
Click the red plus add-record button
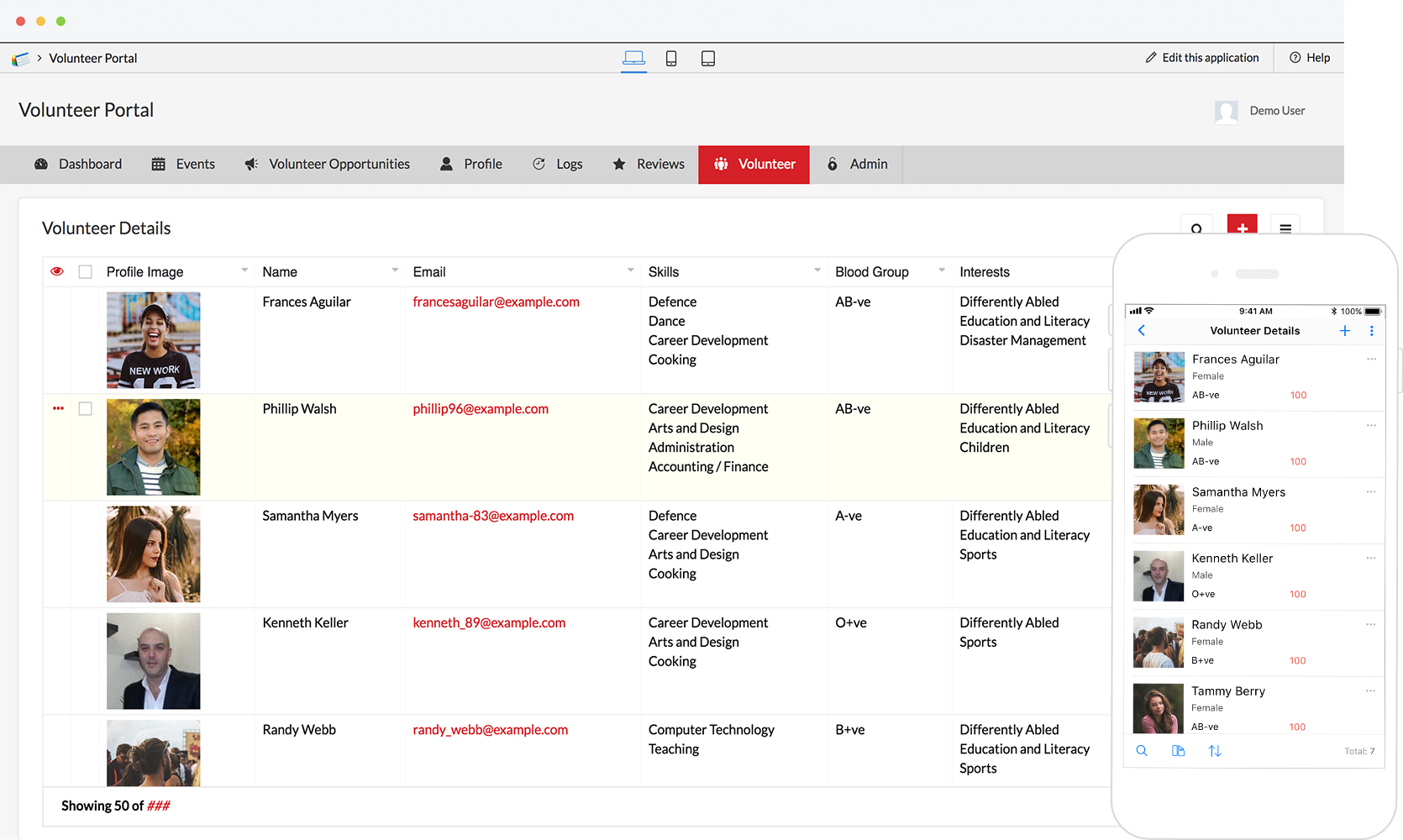1242,227
